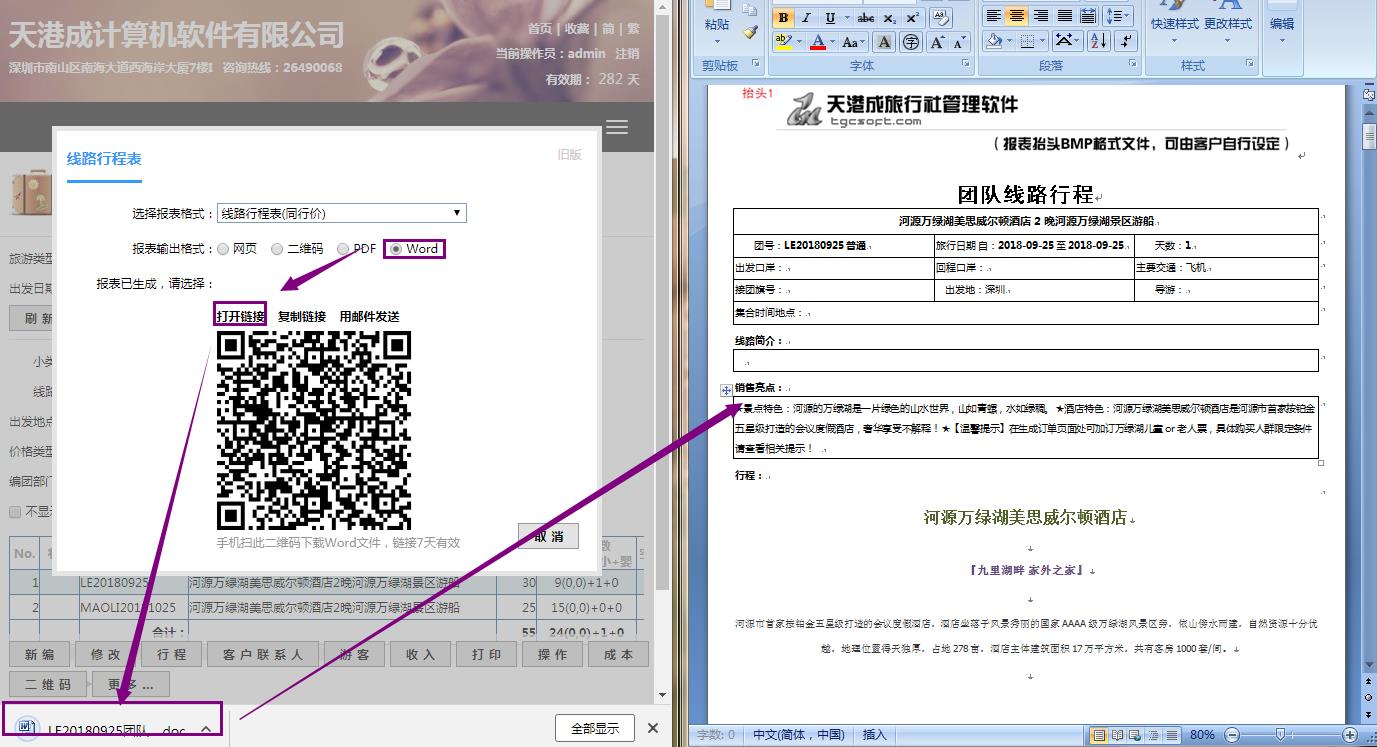
Task: Click the 旧版 link in dialog
Action: point(570,155)
